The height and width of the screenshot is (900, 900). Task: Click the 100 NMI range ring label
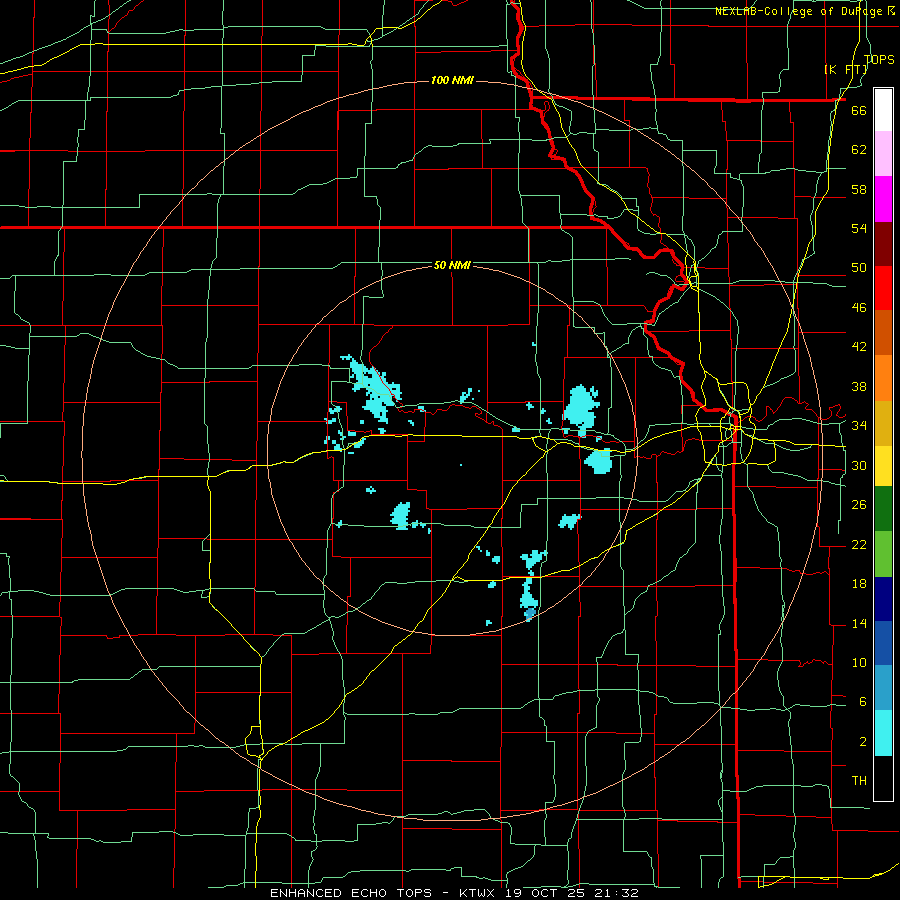coord(452,80)
